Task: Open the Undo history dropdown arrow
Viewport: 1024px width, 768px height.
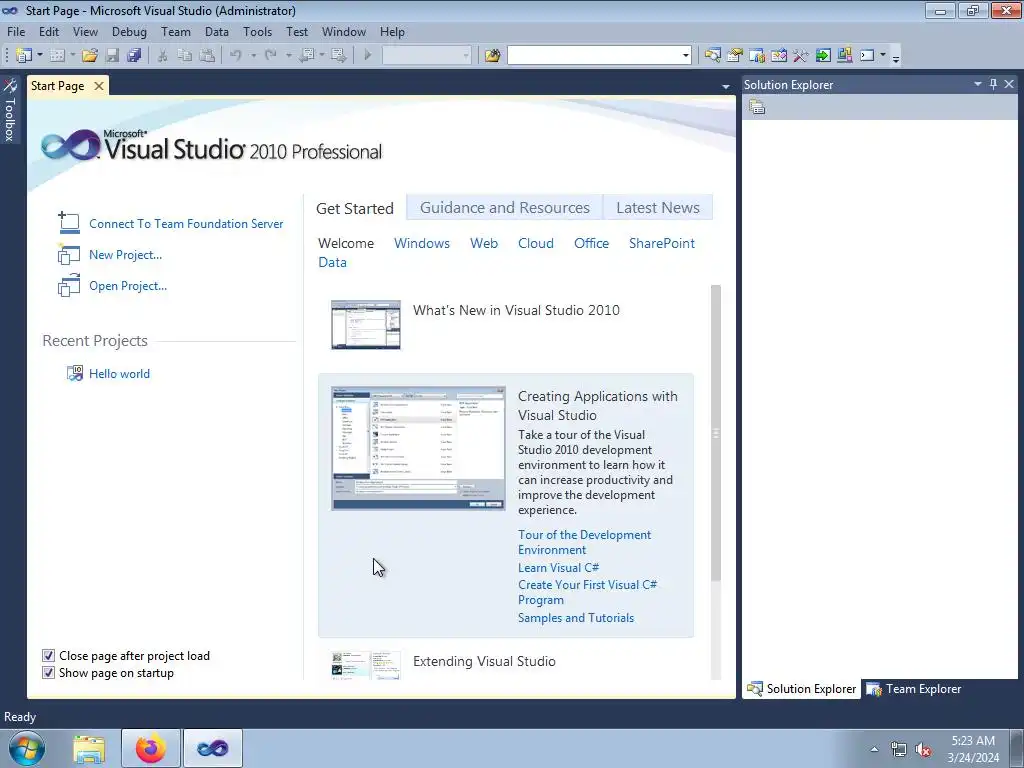Action: (253, 56)
